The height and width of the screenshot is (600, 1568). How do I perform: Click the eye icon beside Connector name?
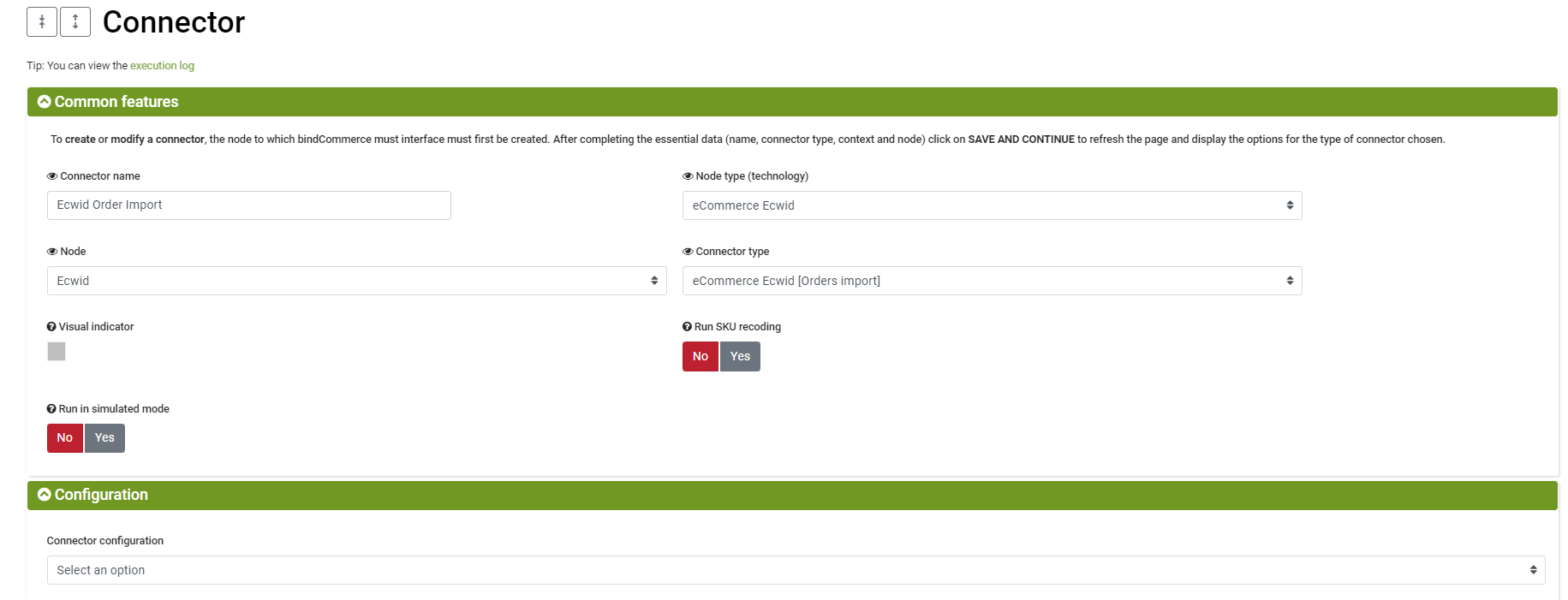(x=52, y=176)
